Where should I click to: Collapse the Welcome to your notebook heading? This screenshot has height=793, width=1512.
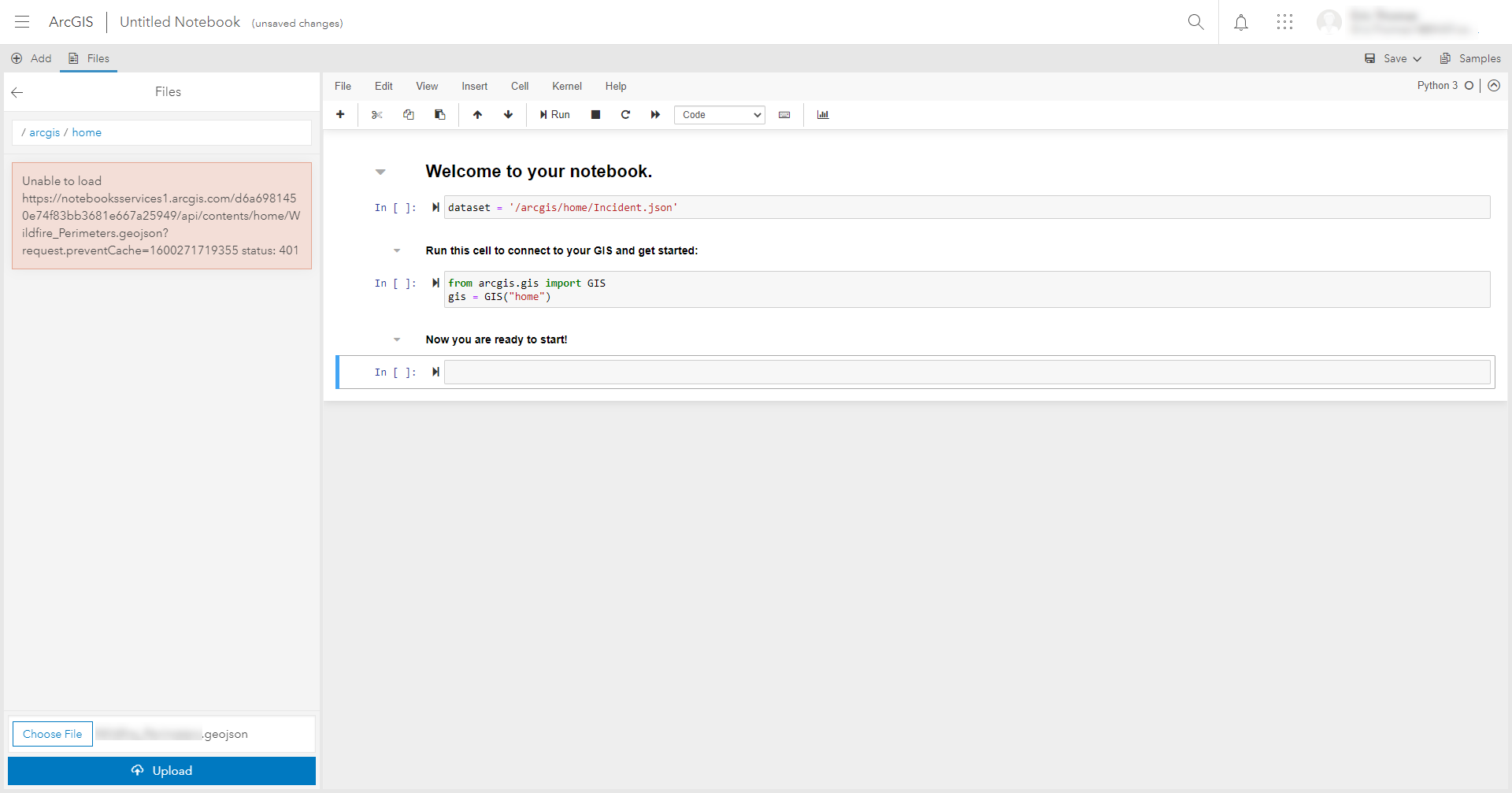[x=380, y=172]
